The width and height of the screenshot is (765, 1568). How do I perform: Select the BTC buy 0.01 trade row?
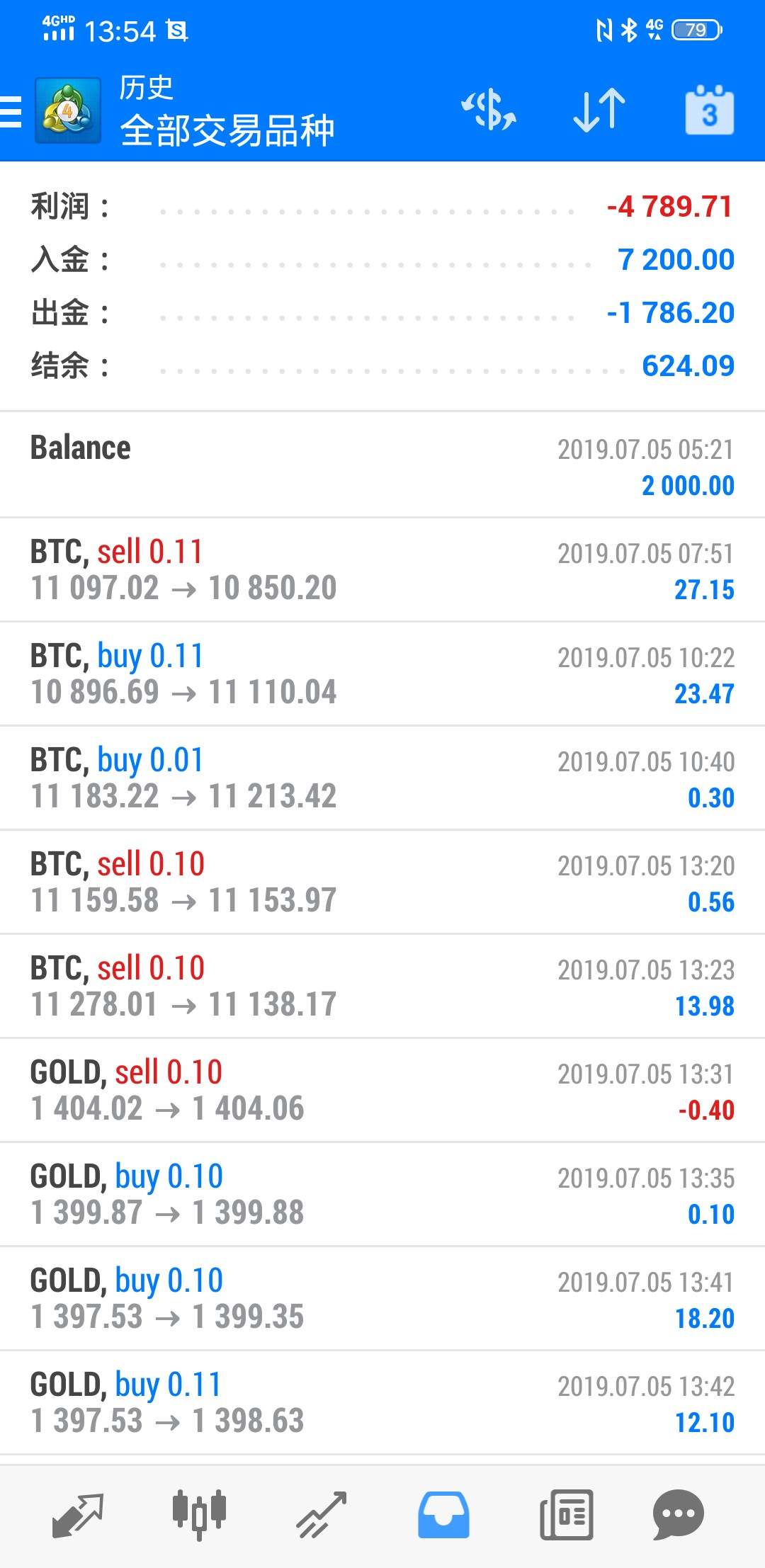pos(382,778)
